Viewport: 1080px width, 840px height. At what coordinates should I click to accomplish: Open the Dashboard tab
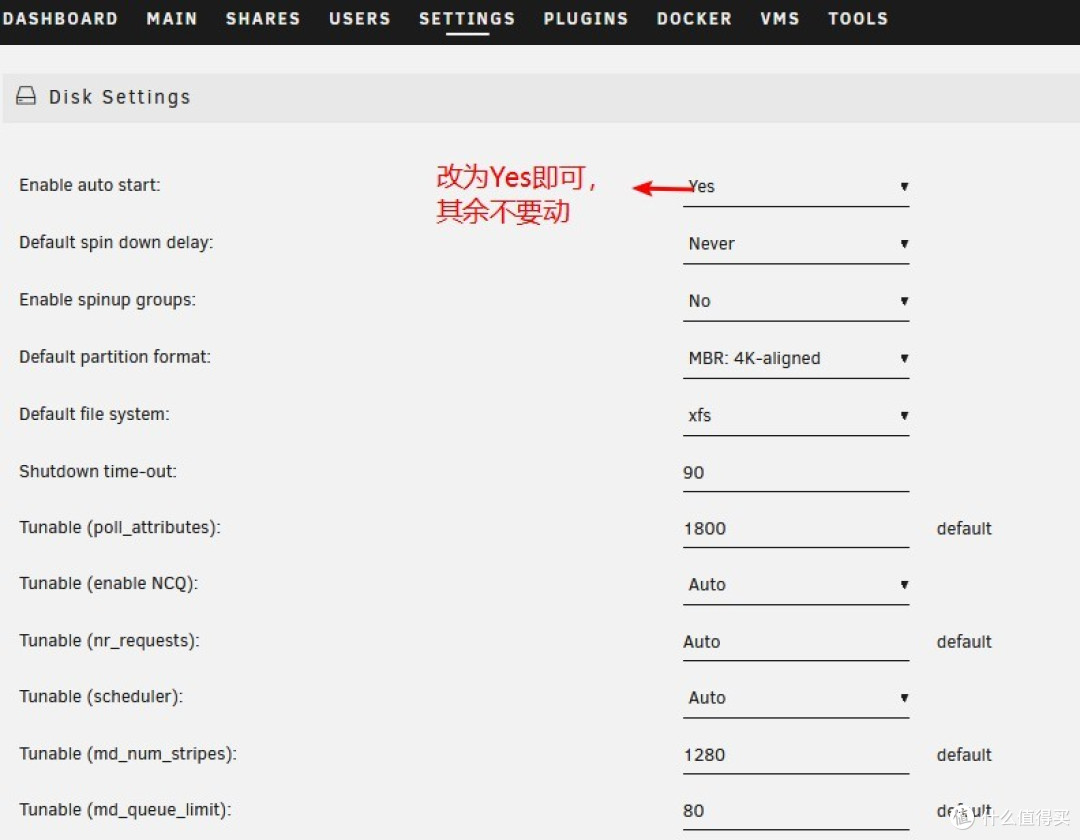[60, 19]
